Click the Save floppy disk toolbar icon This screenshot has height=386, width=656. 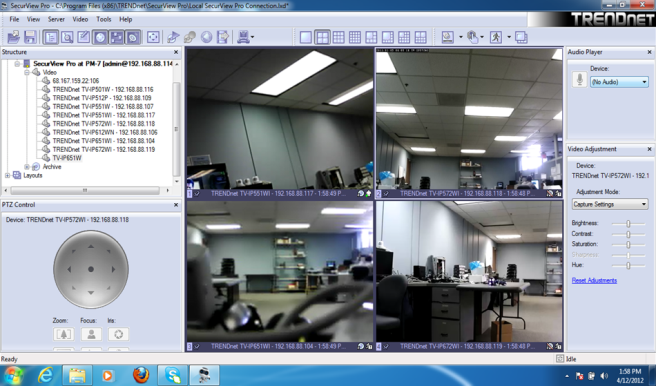tap(30, 37)
